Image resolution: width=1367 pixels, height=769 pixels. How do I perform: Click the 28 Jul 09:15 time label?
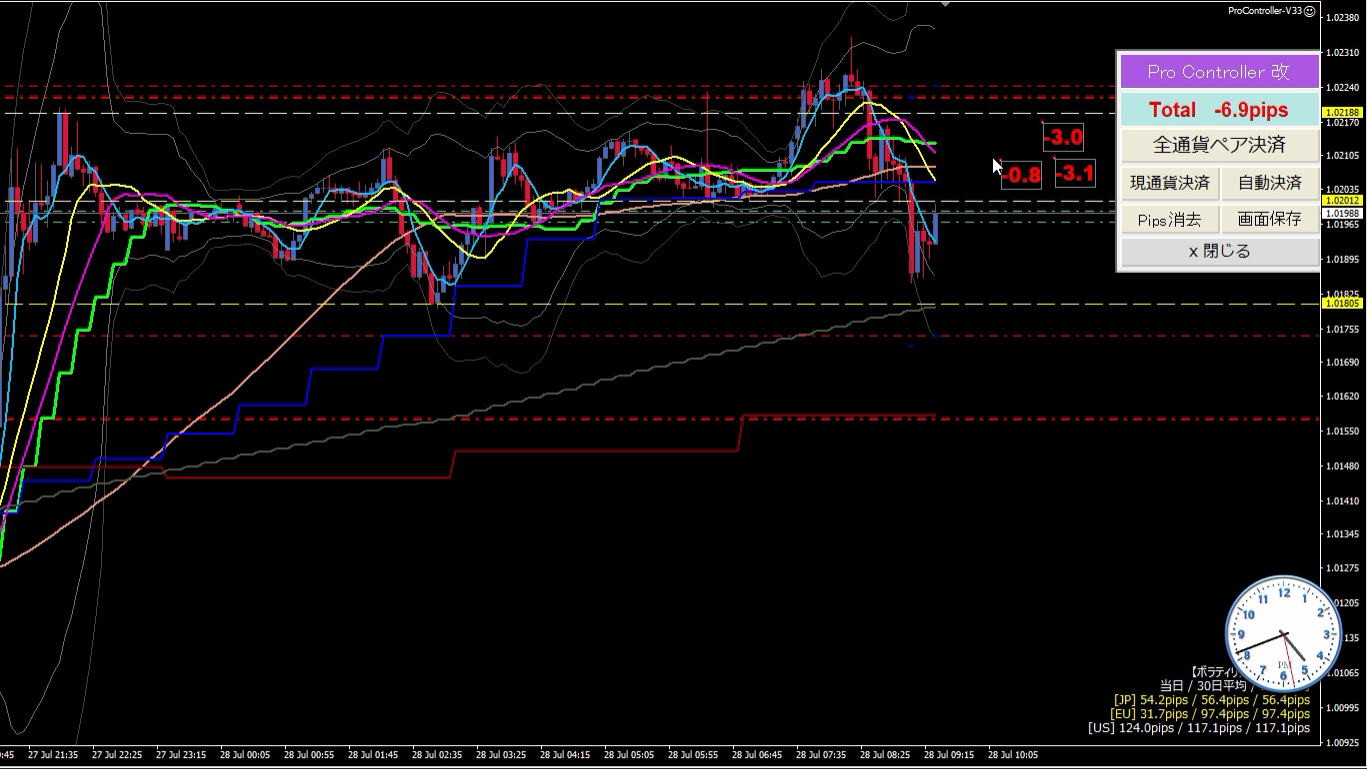coord(949,755)
